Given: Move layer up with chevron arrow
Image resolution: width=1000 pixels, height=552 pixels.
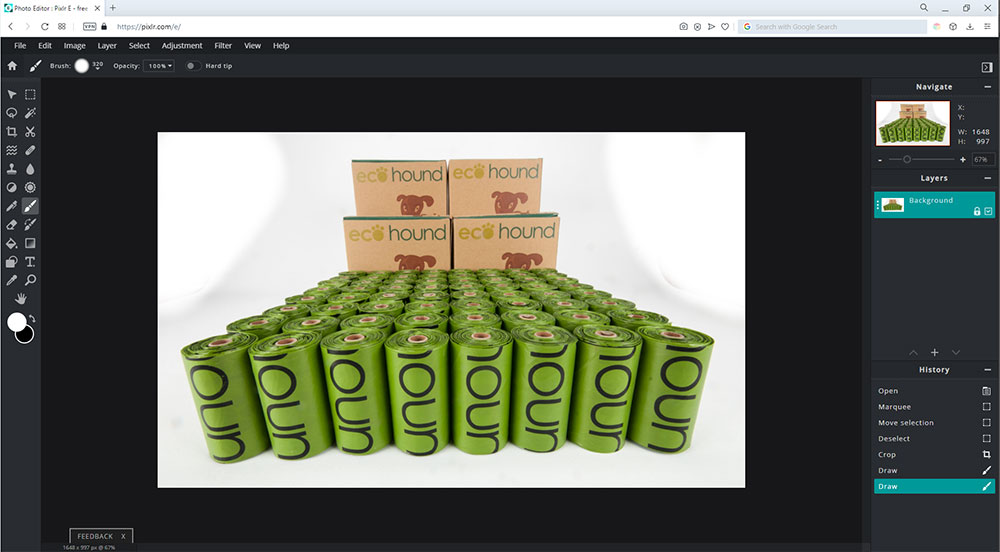Looking at the screenshot, I should tap(913, 352).
